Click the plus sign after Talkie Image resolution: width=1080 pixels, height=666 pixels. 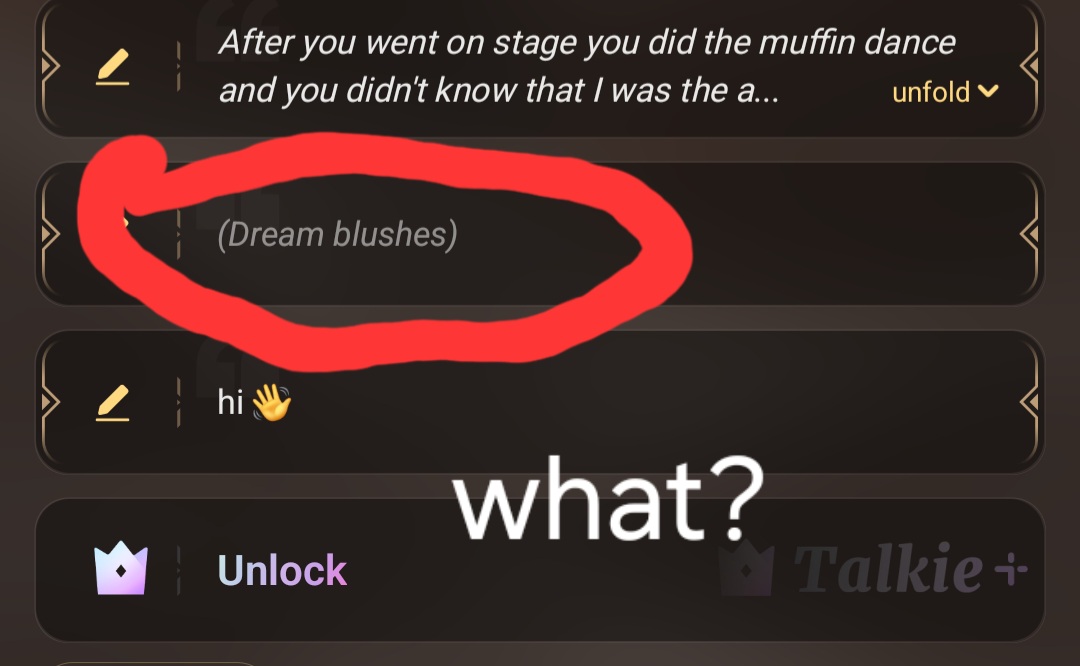[1011, 568]
